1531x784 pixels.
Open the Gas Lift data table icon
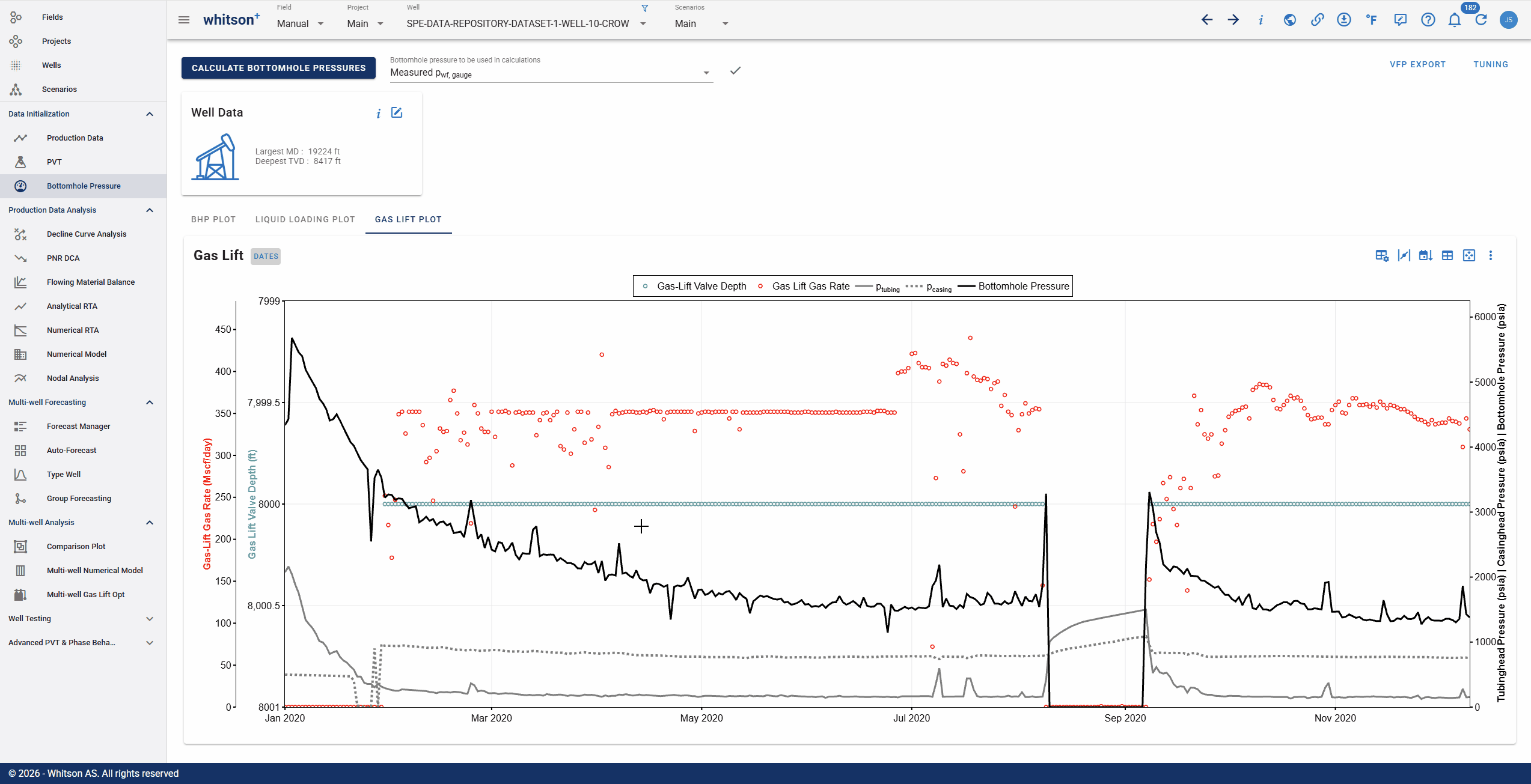click(x=1447, y=255)
